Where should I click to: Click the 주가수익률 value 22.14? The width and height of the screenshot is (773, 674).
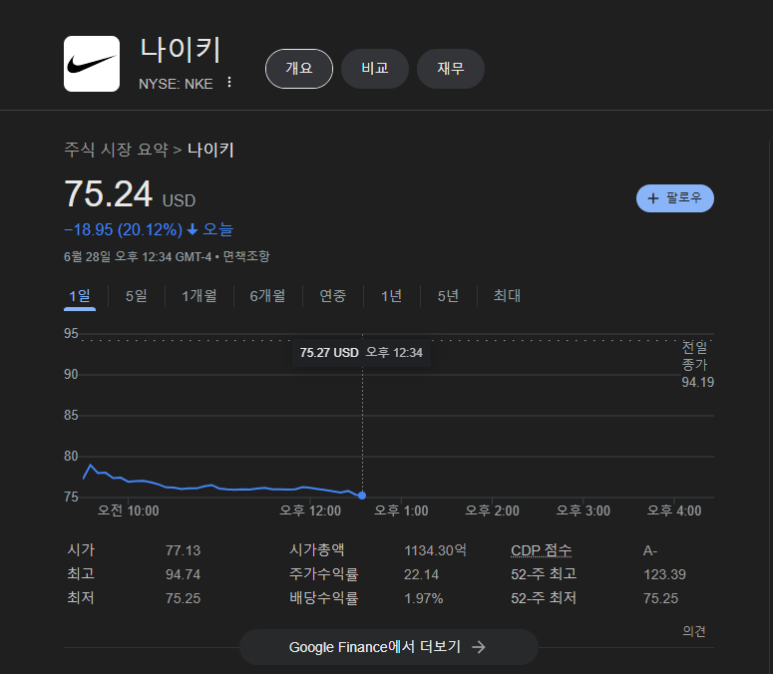pos(422,574)
